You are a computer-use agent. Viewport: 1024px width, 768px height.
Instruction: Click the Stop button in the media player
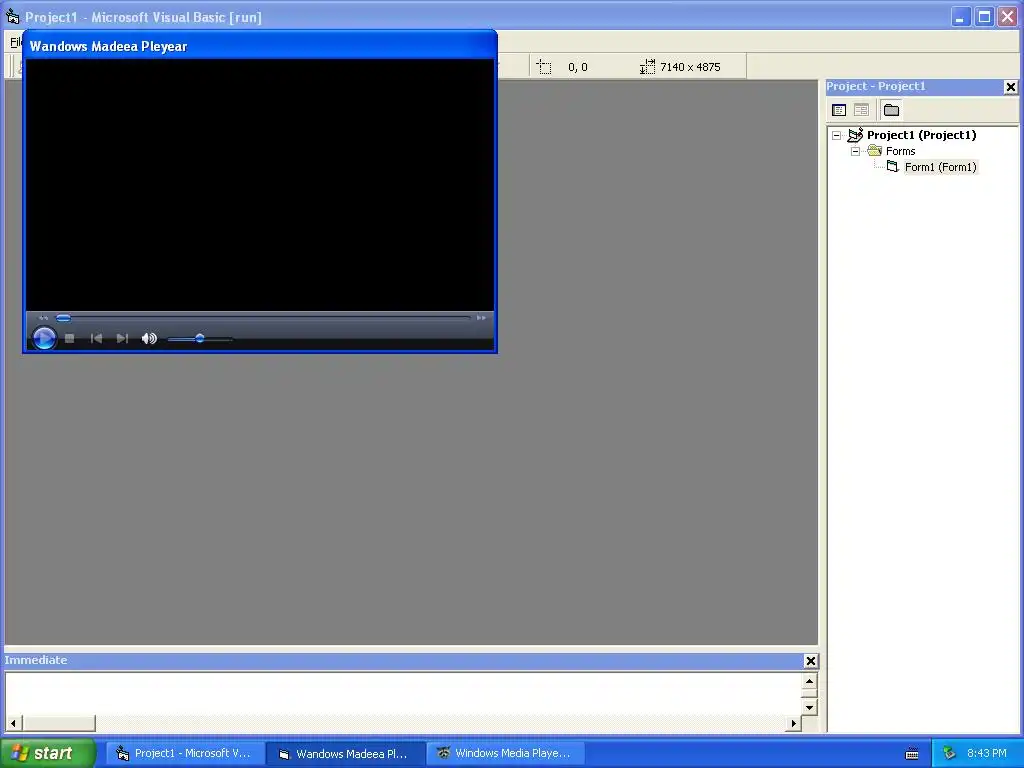pyautogui.click(x=70, y=338)
